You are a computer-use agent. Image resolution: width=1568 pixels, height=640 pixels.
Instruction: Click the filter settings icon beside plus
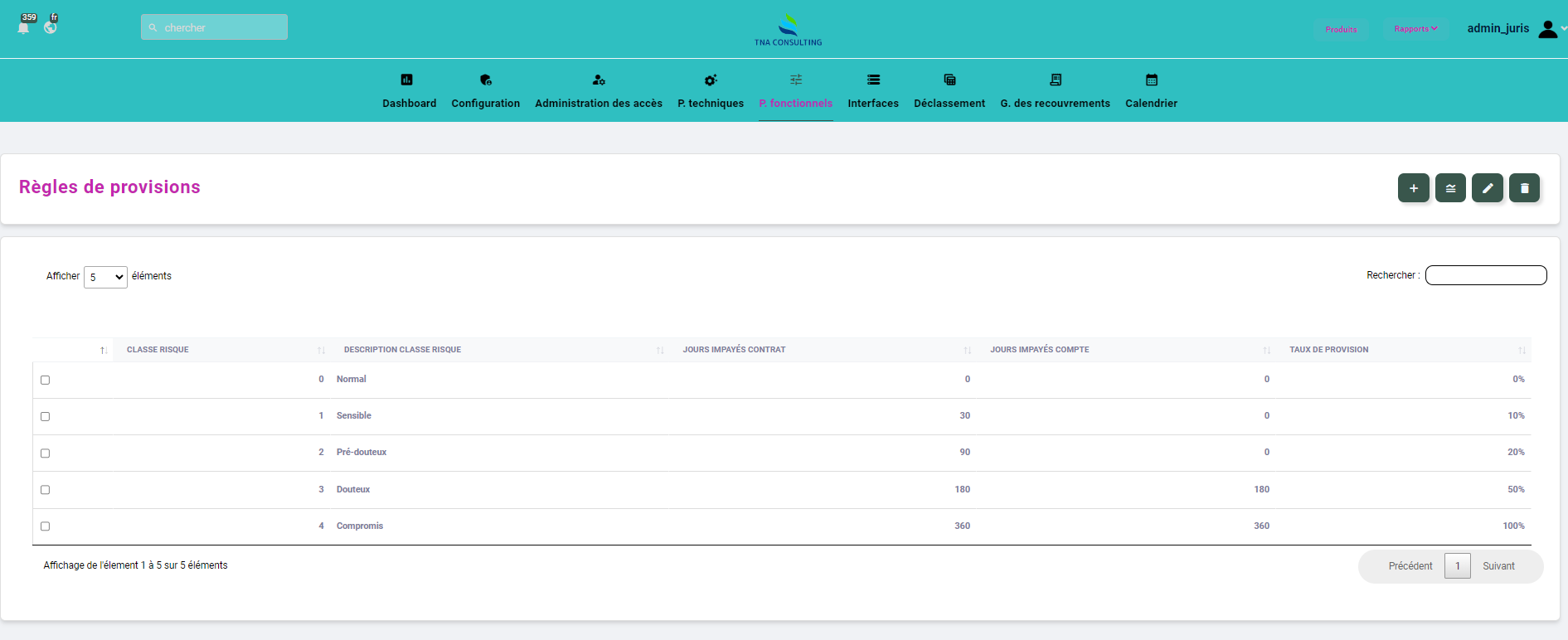click(1450, 188)
